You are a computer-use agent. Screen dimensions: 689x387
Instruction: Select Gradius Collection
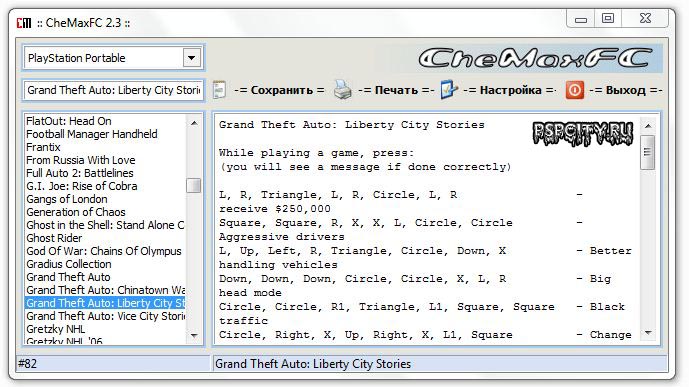point(69,264)
